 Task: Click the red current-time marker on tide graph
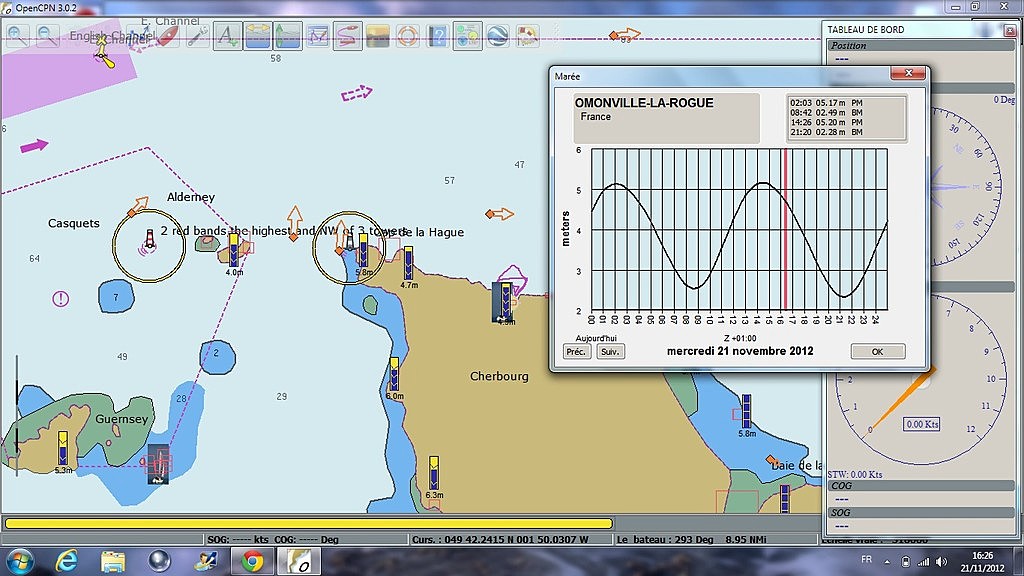click(786, 229)
